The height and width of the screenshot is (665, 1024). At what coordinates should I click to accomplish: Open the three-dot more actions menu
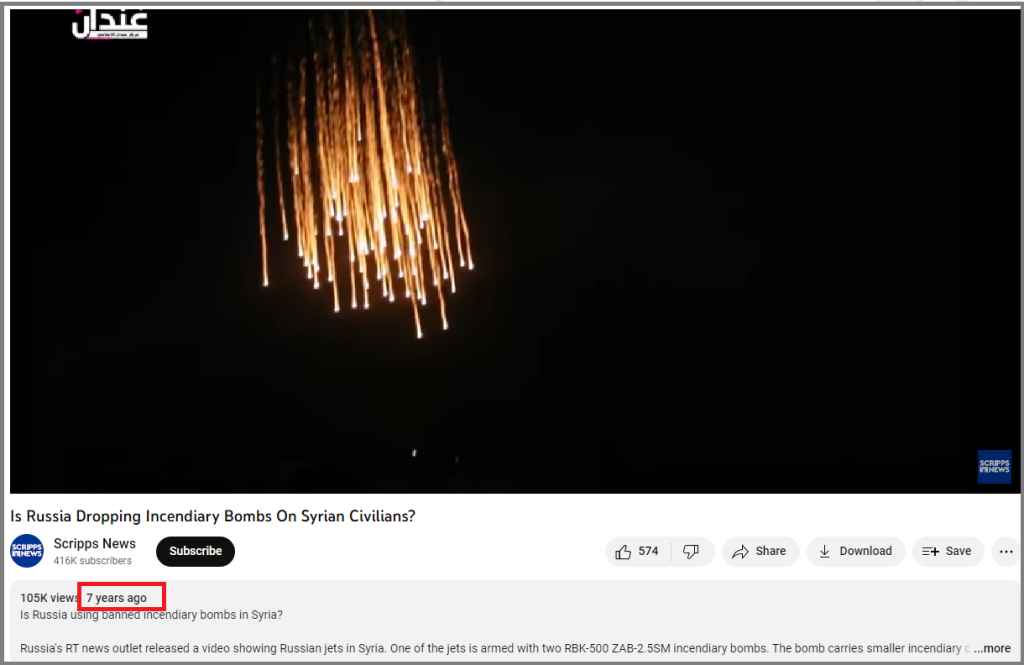(1006, 551)
